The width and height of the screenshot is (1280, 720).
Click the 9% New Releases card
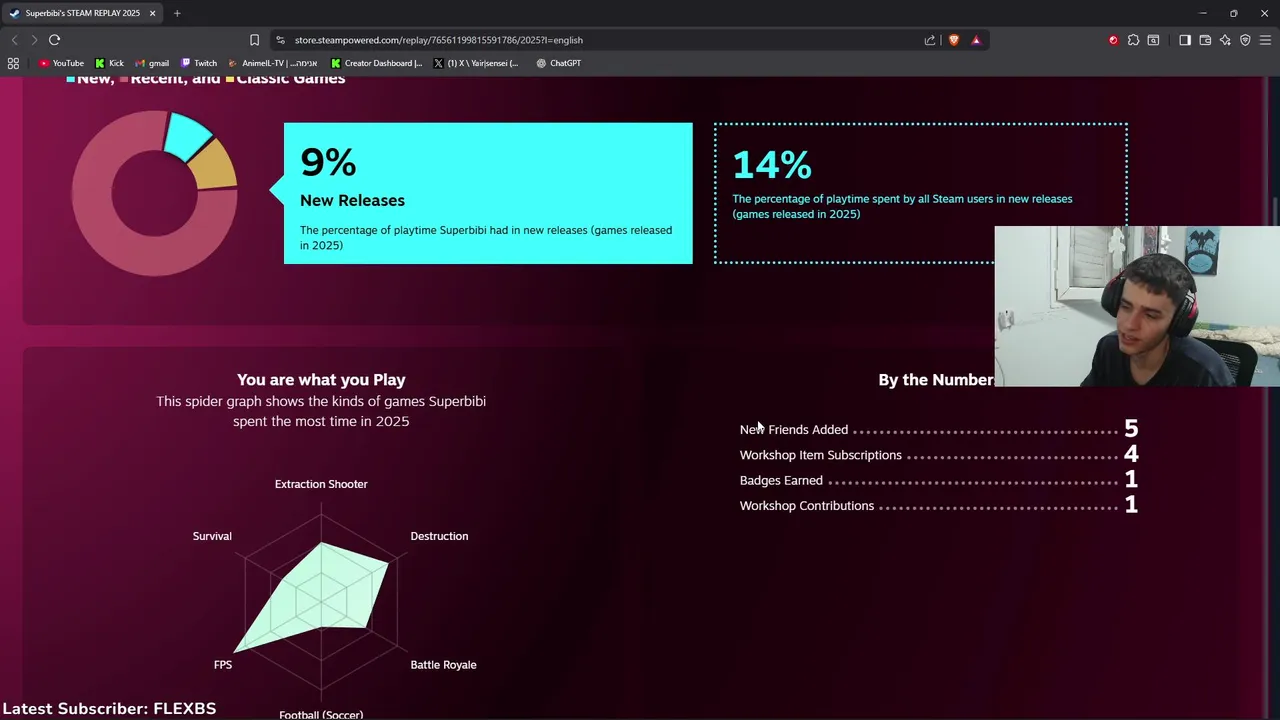[488, 193]
